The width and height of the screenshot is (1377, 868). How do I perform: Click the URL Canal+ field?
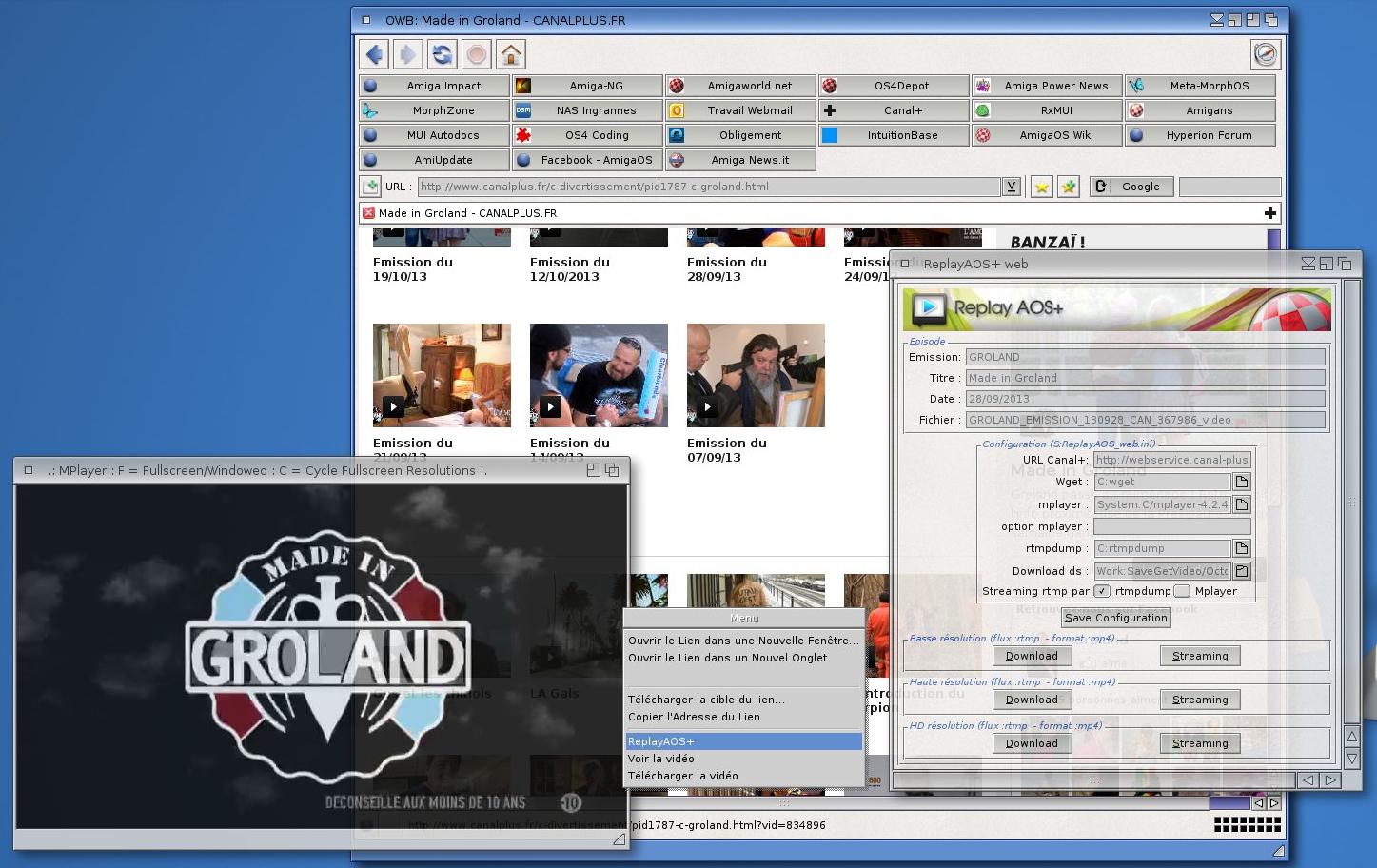click(x=1171, y=460)
